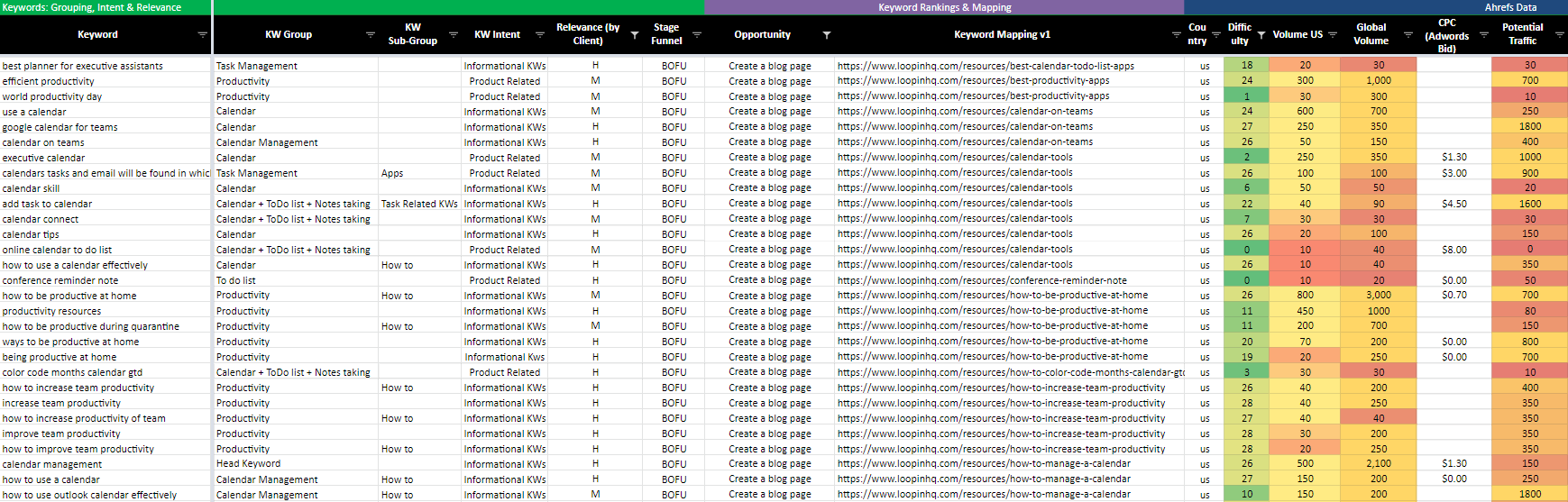Viewport: 1568px width, 502px height.
Task: Open best-productivity-apps link in efficient productivity row
Action: (x=973, y=81)
